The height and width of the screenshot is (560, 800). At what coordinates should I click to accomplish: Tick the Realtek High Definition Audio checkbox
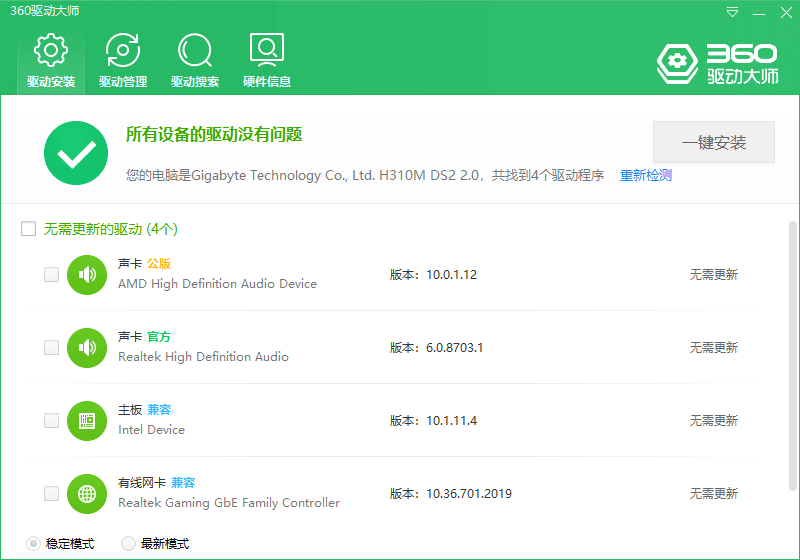(52, 347)
